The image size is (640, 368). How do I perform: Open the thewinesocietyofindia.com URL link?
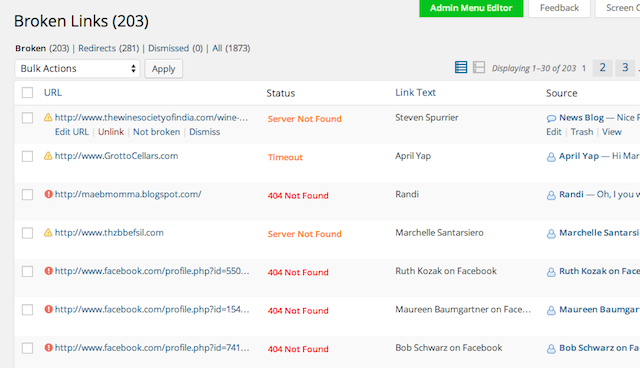[151, 117]
